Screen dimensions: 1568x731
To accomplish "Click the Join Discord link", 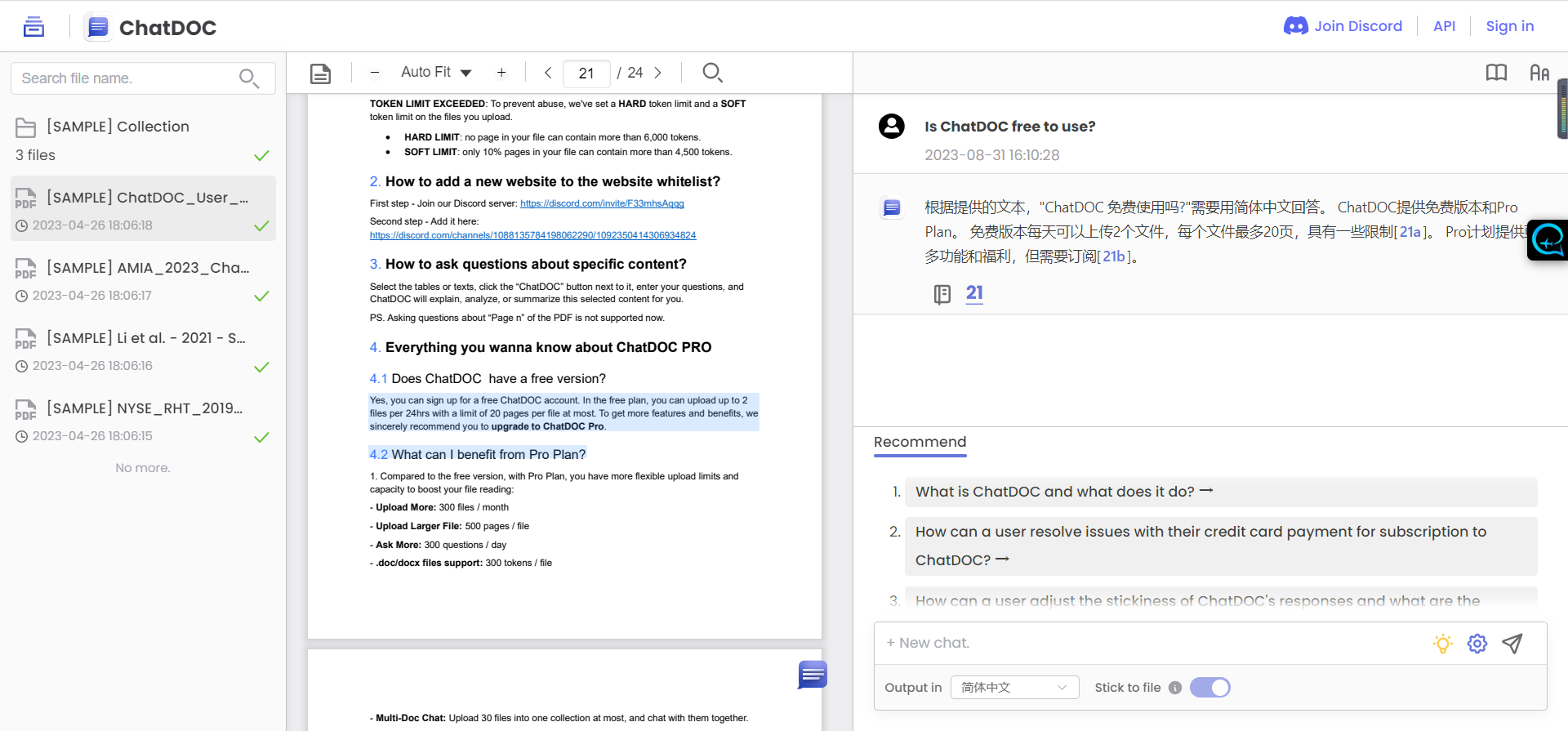I will [1343, 26].
